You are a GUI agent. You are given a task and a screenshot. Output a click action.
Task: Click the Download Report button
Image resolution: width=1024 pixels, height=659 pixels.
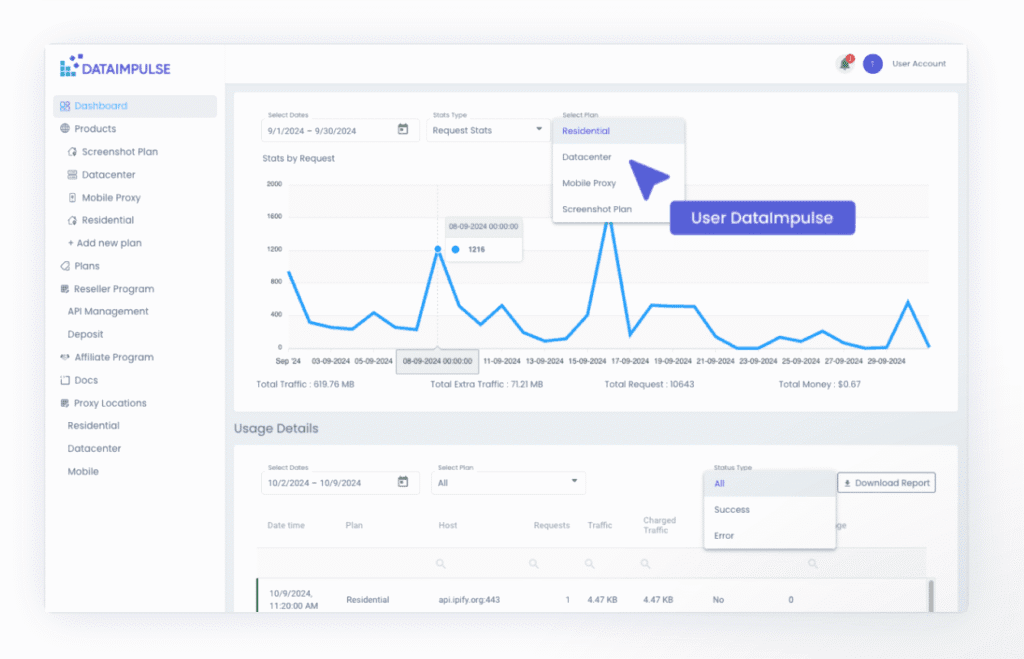click(x=886, y=483)
